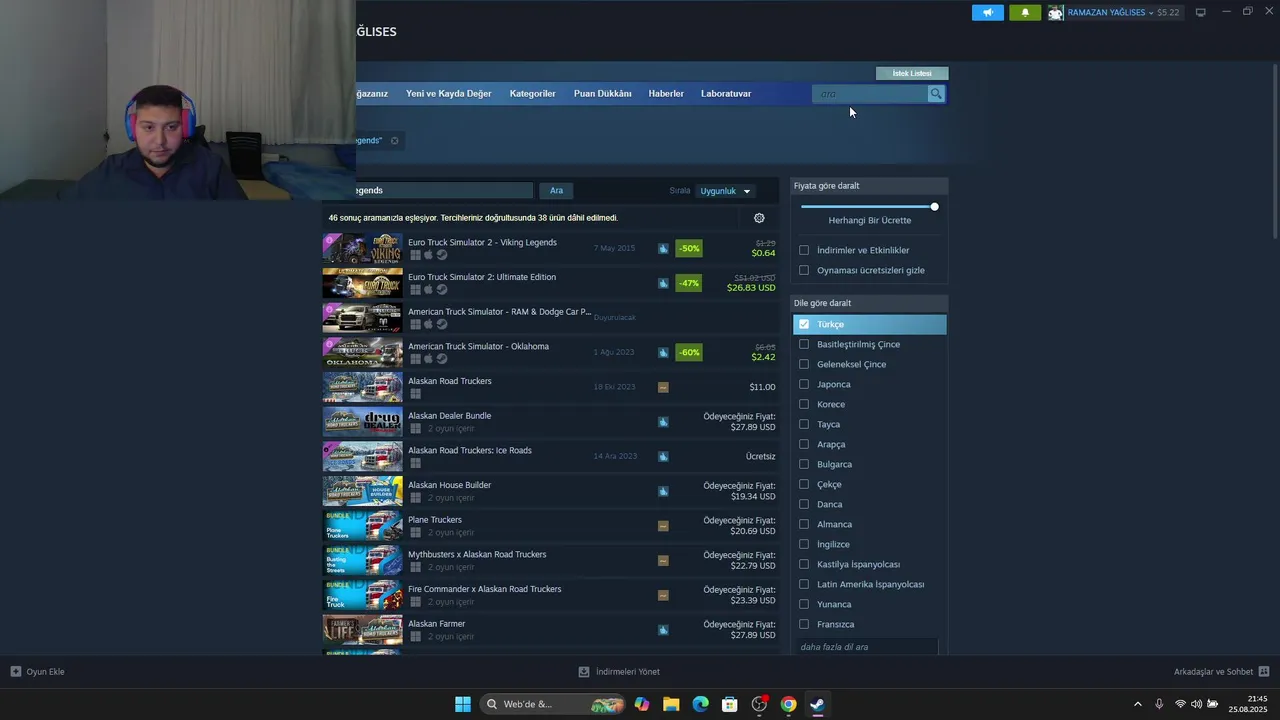
Task: Click the Big Picture mode monitor icon
Action: [1201, 12]
